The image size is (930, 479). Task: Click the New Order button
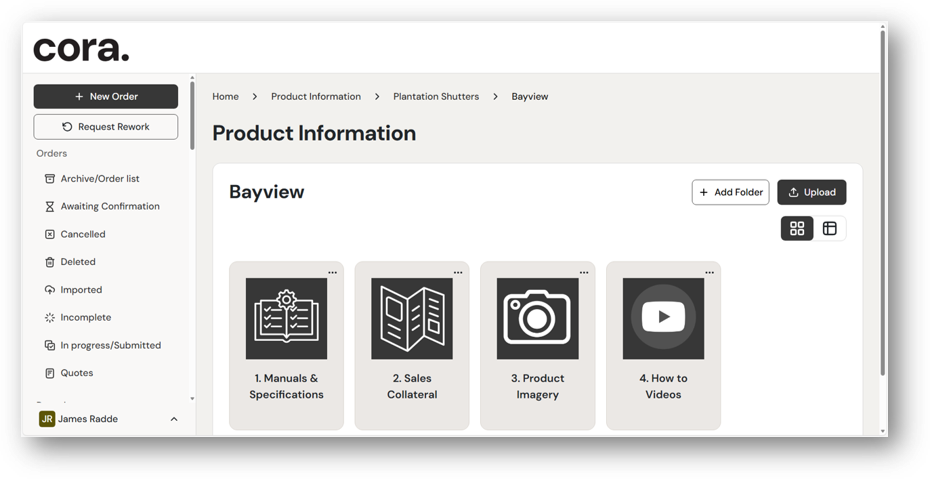(x=106, y=97)
